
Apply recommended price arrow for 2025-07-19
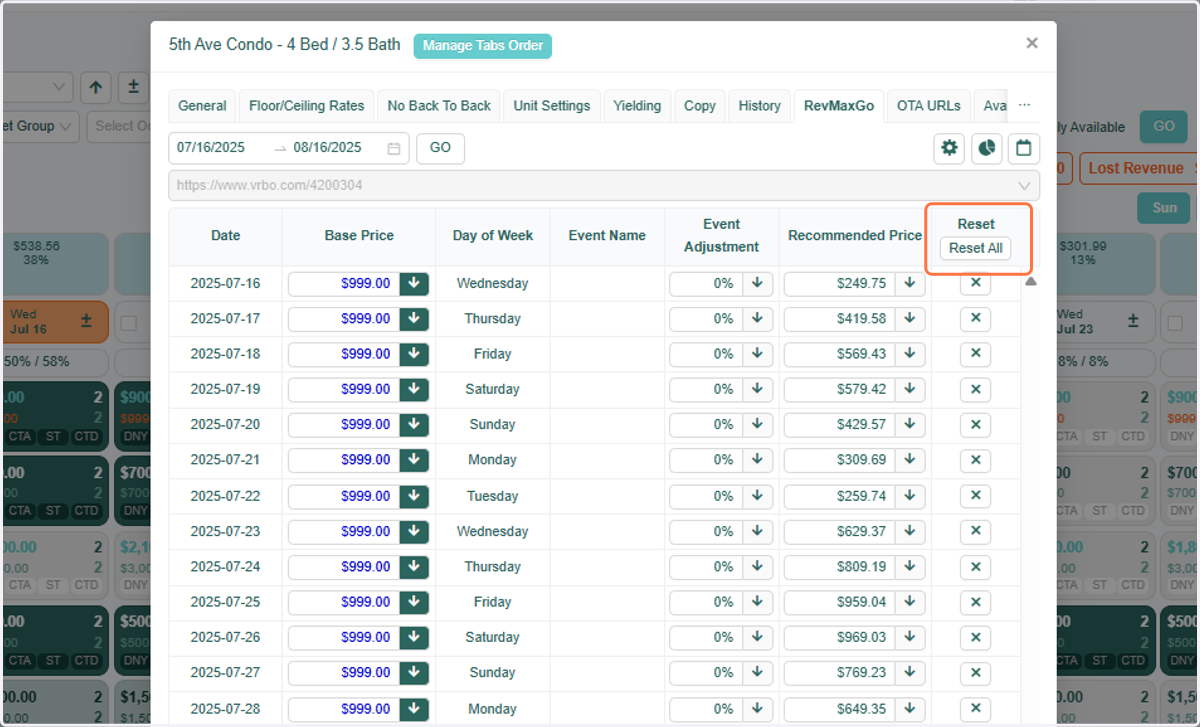910,389
